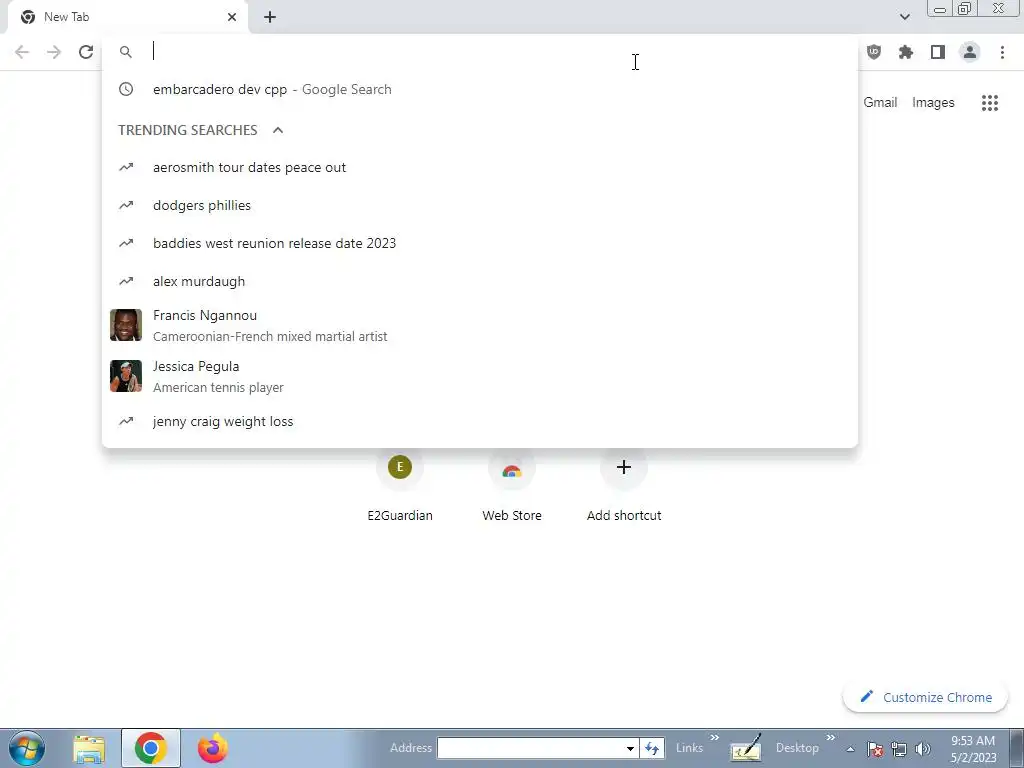Select the Jessica Pegula suggestion
This screenshot has height=768, width=1024.
480,376
